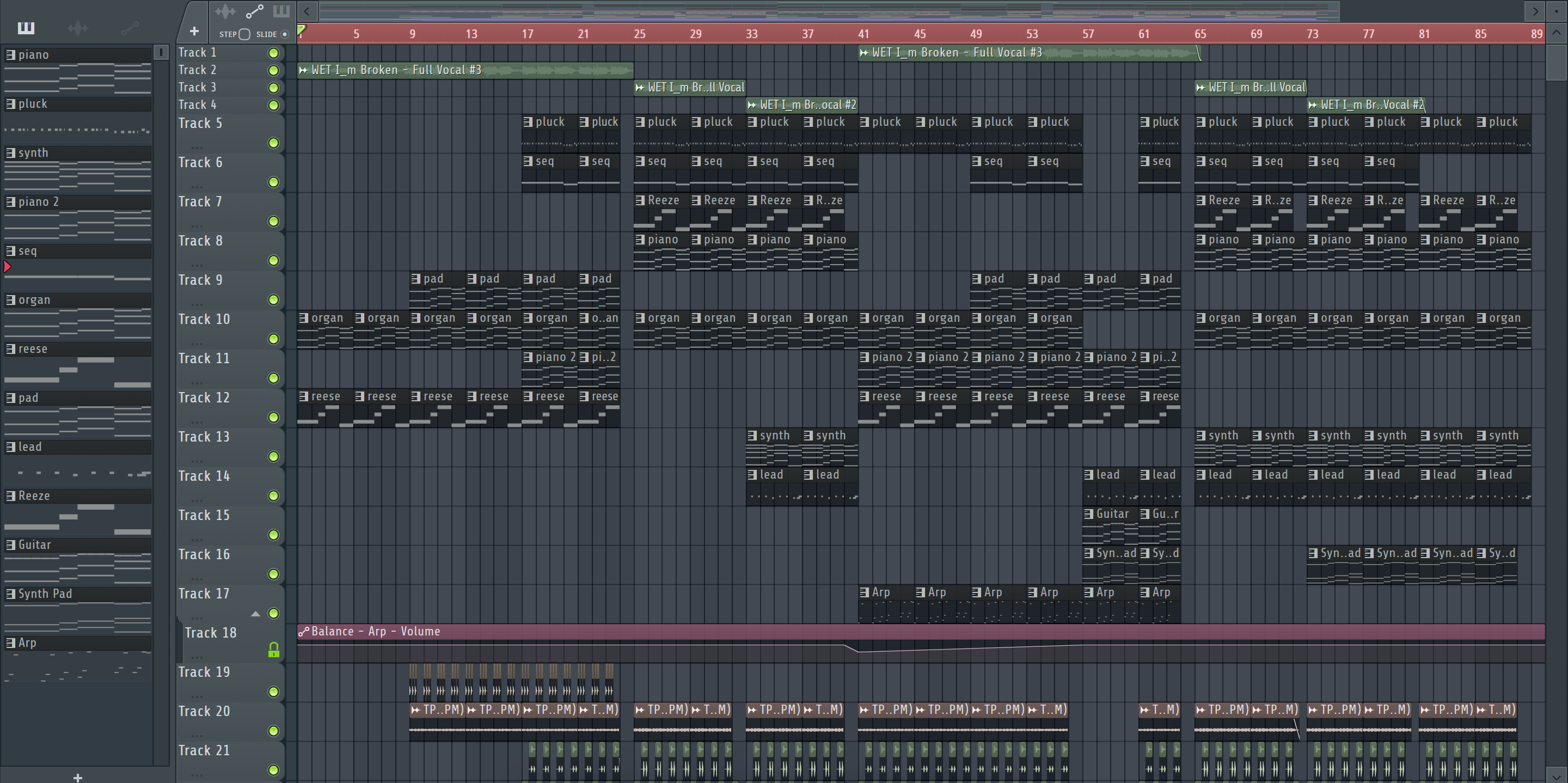
Task: Click the scroll left arrow of timeline overview
Action: tap(307, 11)
